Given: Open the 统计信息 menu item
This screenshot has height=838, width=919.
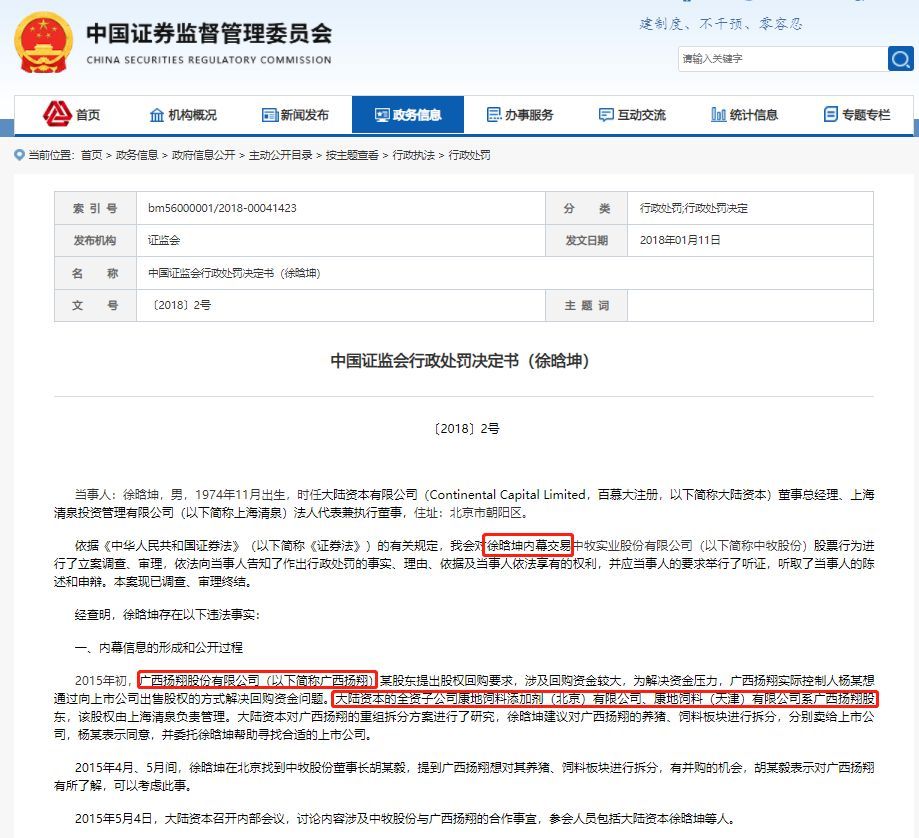Looking at the screenshot, I should [753, 115].
